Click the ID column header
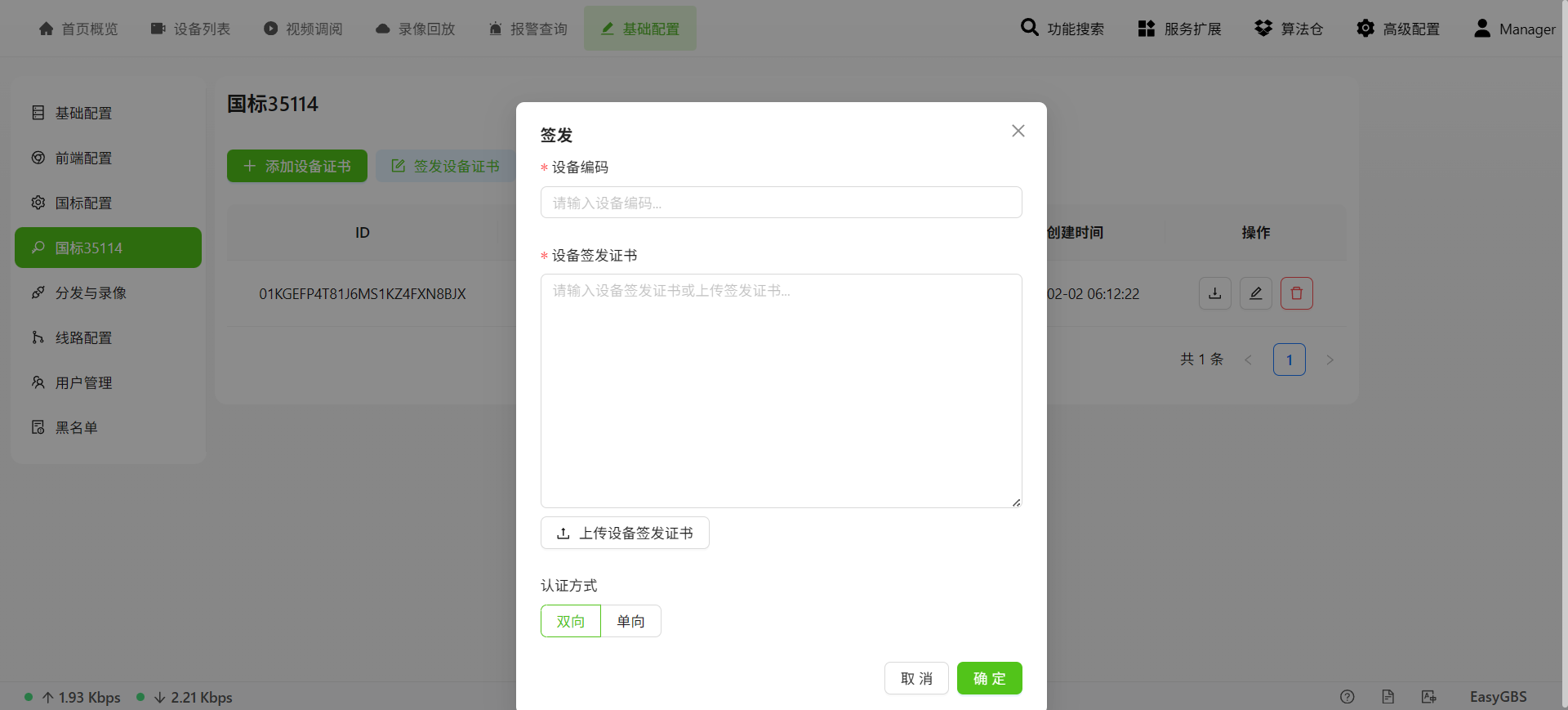The height and width of the screenshot is (710, 1568). point(363,233)
